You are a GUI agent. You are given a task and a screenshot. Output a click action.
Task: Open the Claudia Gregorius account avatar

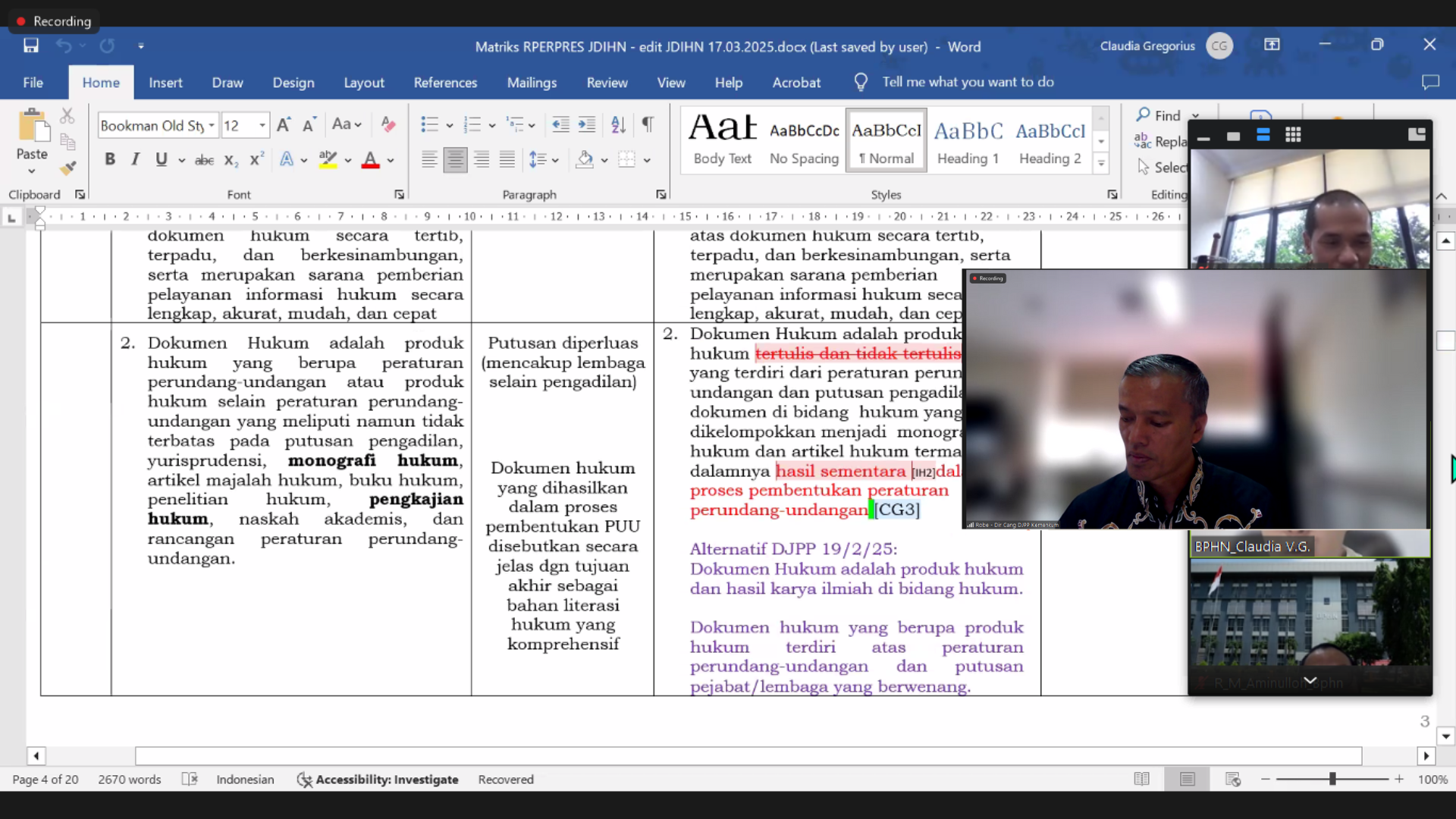click(x=1219, y=45)
